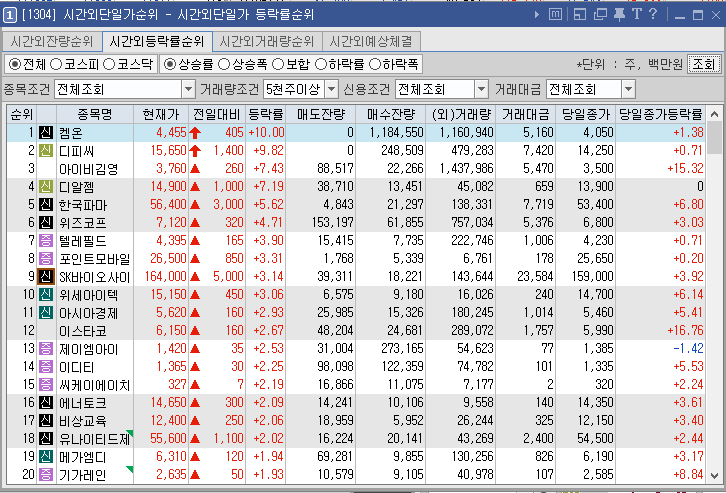Click the question mark help icon

point(653,14)
